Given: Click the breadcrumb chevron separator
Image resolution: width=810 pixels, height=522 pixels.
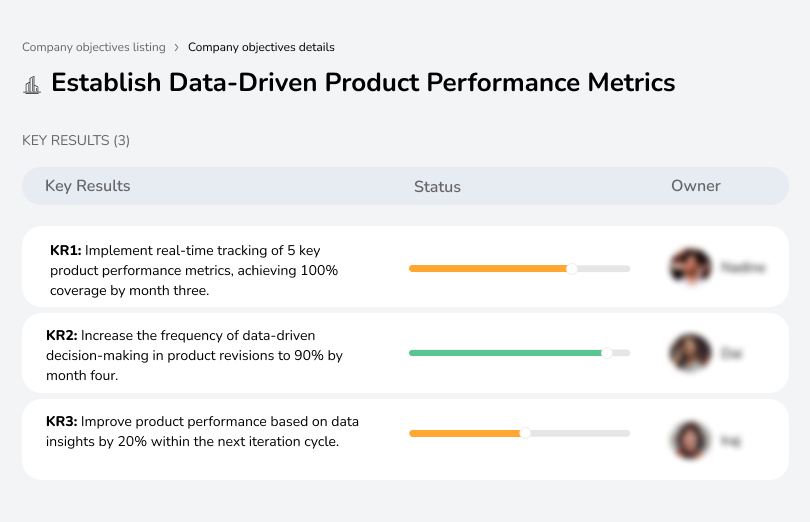Looking at the screenshot, I should click(176, 48).
